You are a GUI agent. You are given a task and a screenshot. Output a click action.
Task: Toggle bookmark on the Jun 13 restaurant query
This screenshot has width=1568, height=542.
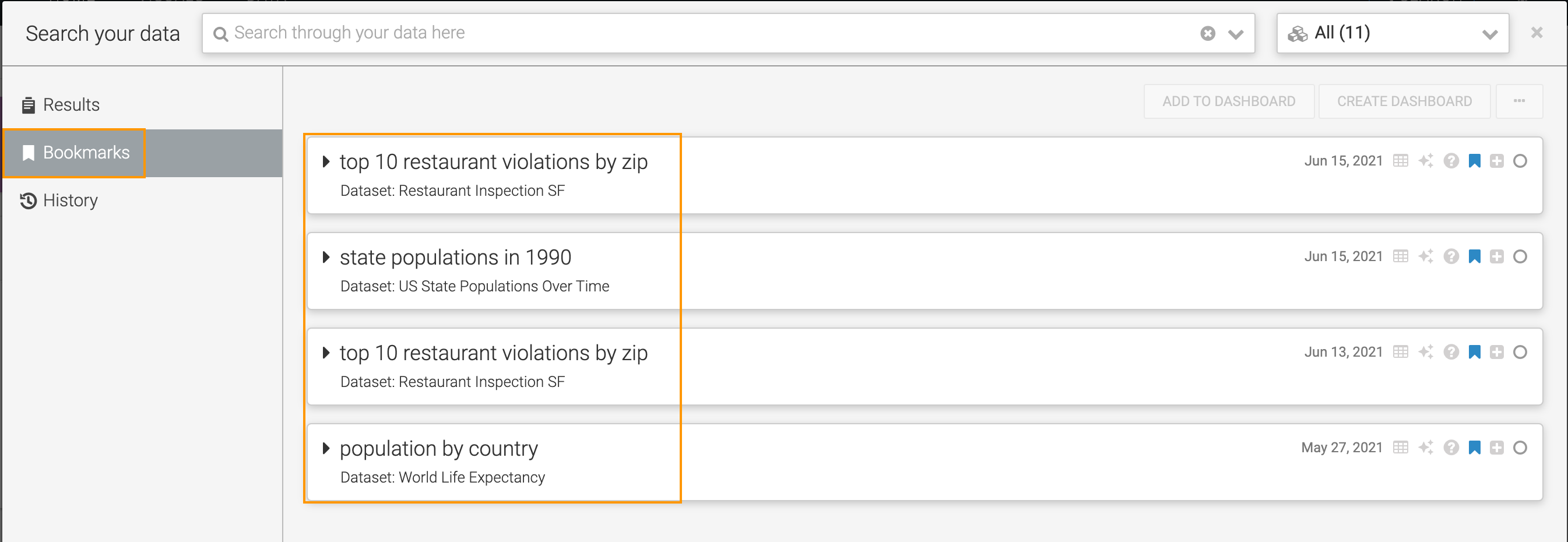pos(1474,352)
